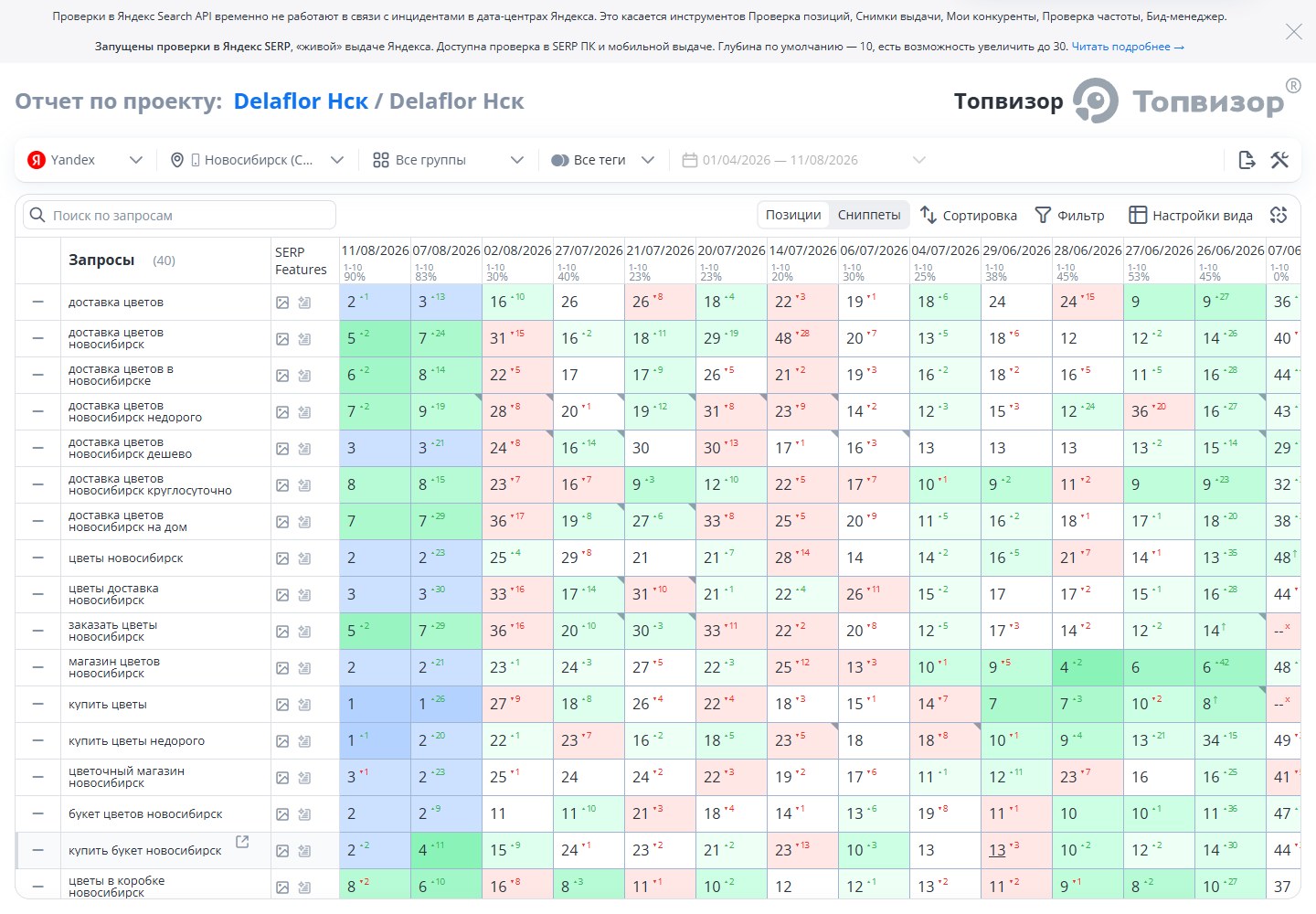
Task: Expand the "Все теги" dropdown
Action: click(603, 160)
